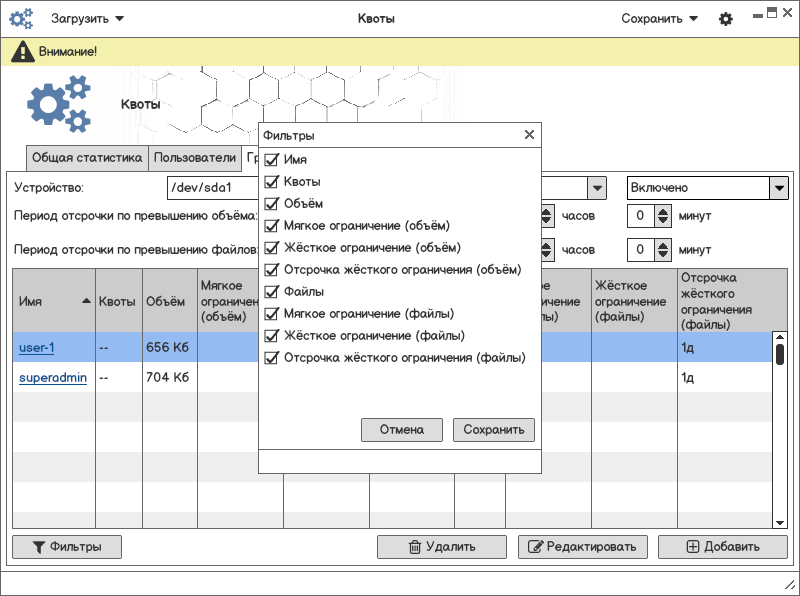Open the Сохранить dropdown in title bar
This screenshot has height=596, width=800.
659,19
